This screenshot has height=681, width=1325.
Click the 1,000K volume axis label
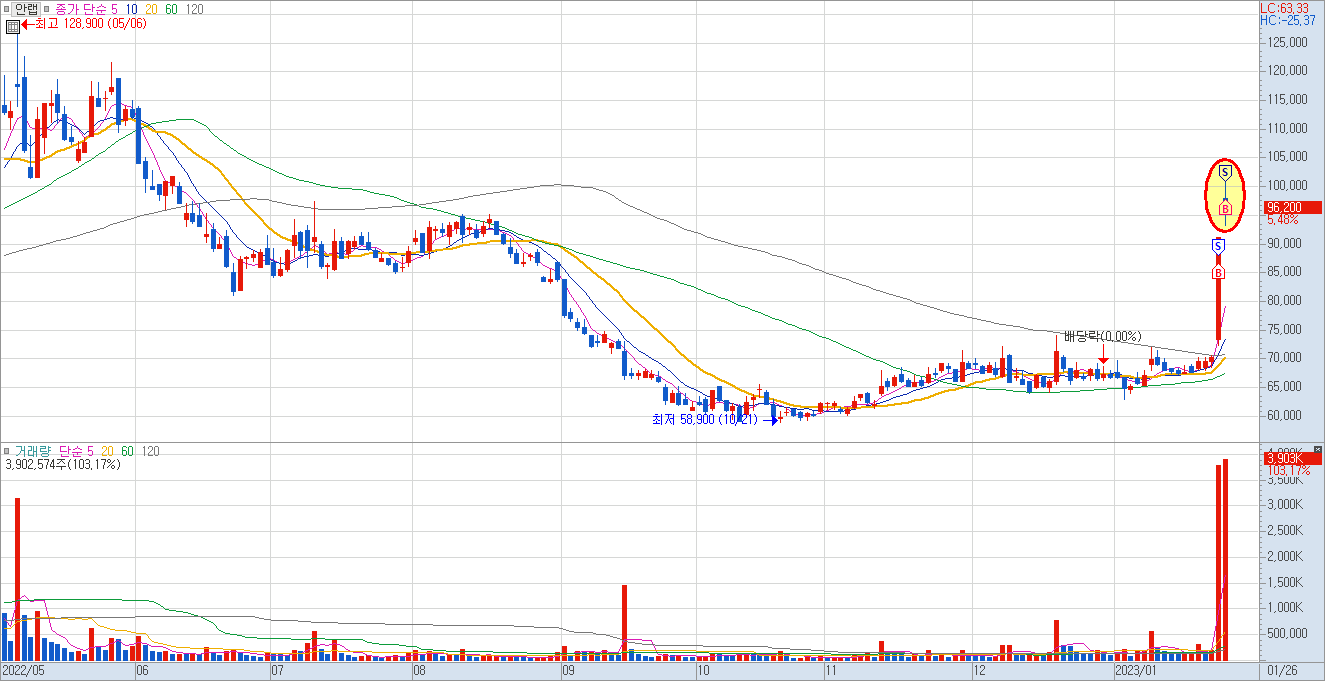click(1286, 607)
